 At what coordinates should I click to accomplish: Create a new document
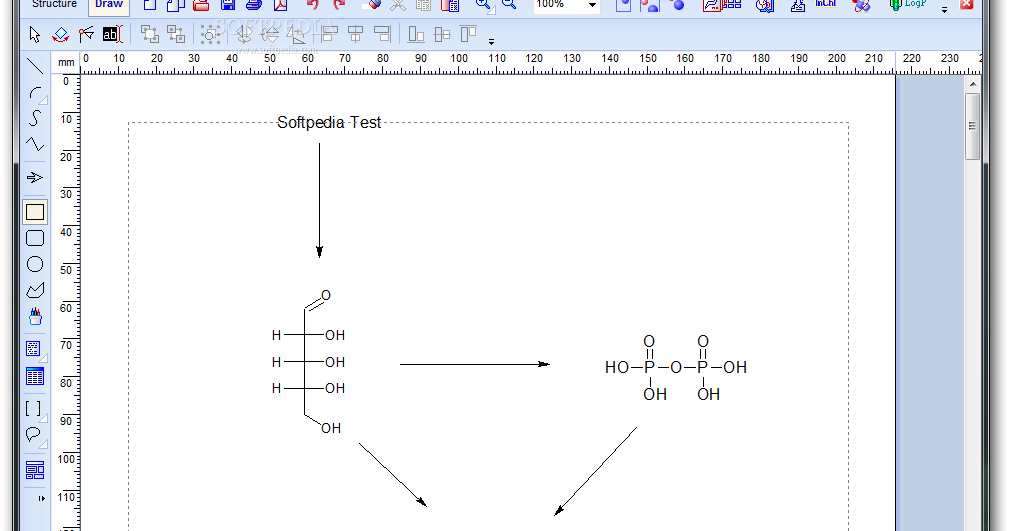pos(149,5)
